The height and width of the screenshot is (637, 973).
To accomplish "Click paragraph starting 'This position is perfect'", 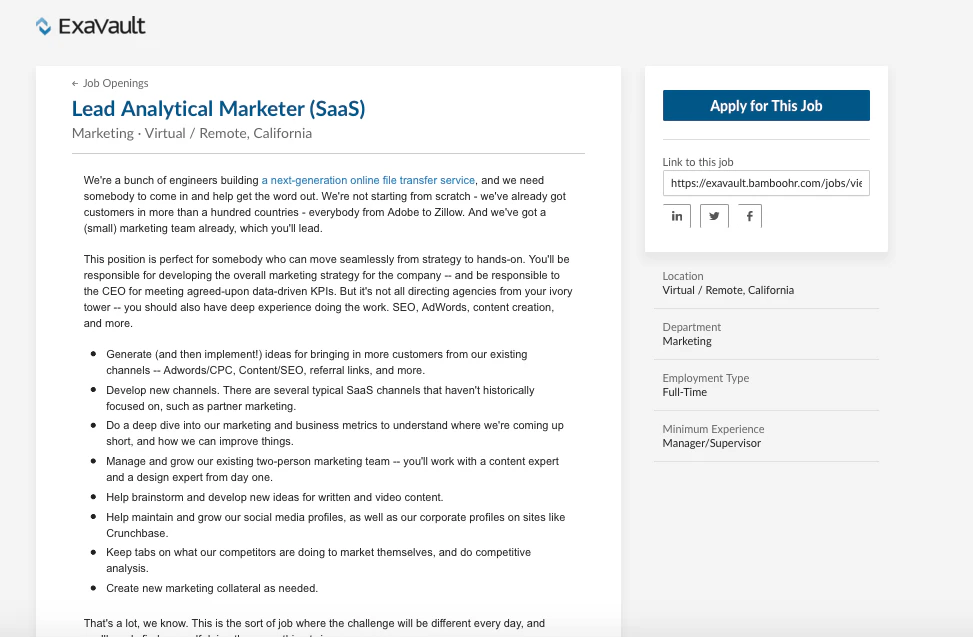I will point(328,291).
